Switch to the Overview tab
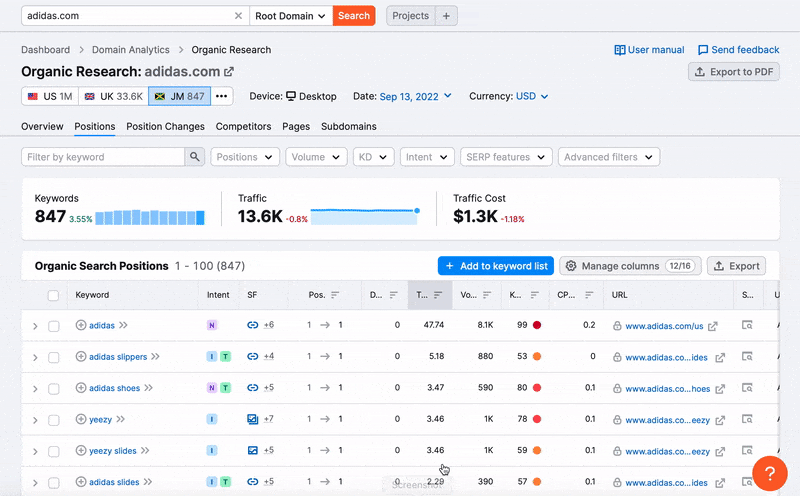 (42, 126)
